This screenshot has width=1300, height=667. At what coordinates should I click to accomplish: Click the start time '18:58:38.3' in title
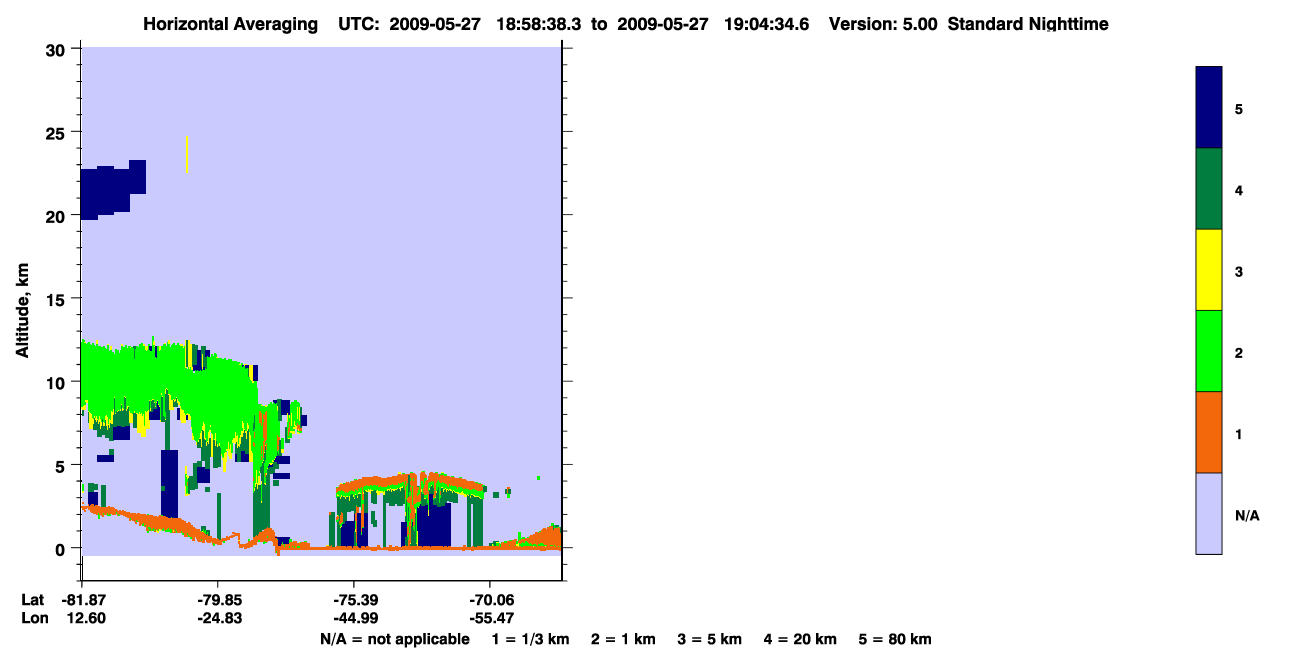(541, 24)
